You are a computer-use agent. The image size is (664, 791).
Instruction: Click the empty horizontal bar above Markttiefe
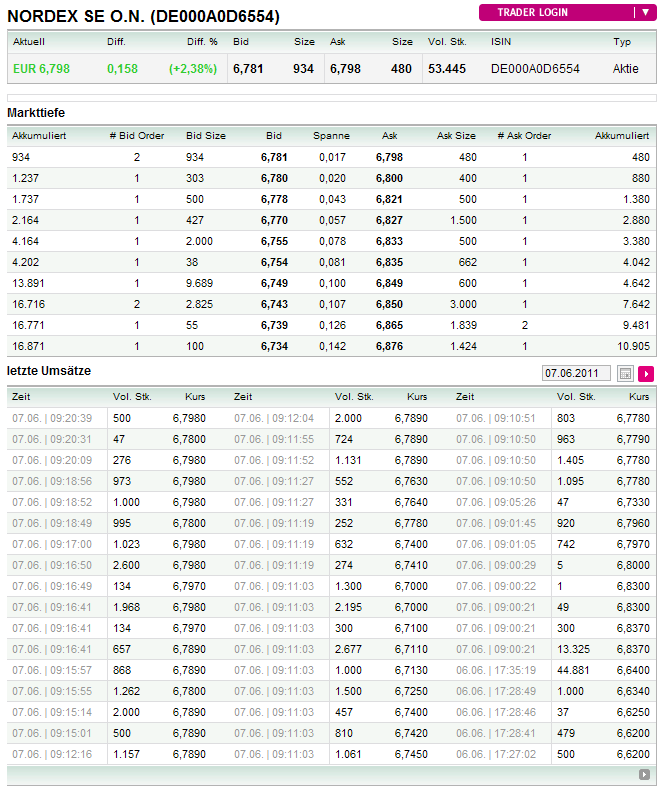pos(331,98)
